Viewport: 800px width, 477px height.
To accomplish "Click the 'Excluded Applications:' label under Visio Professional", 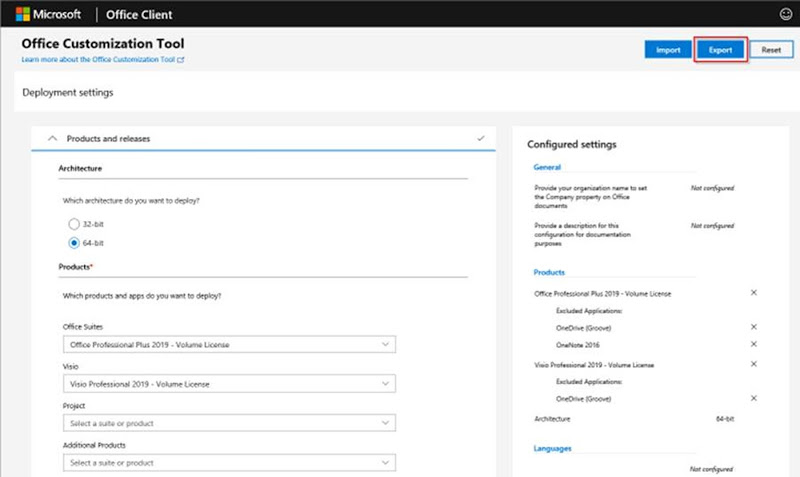I will coord(589,382).
